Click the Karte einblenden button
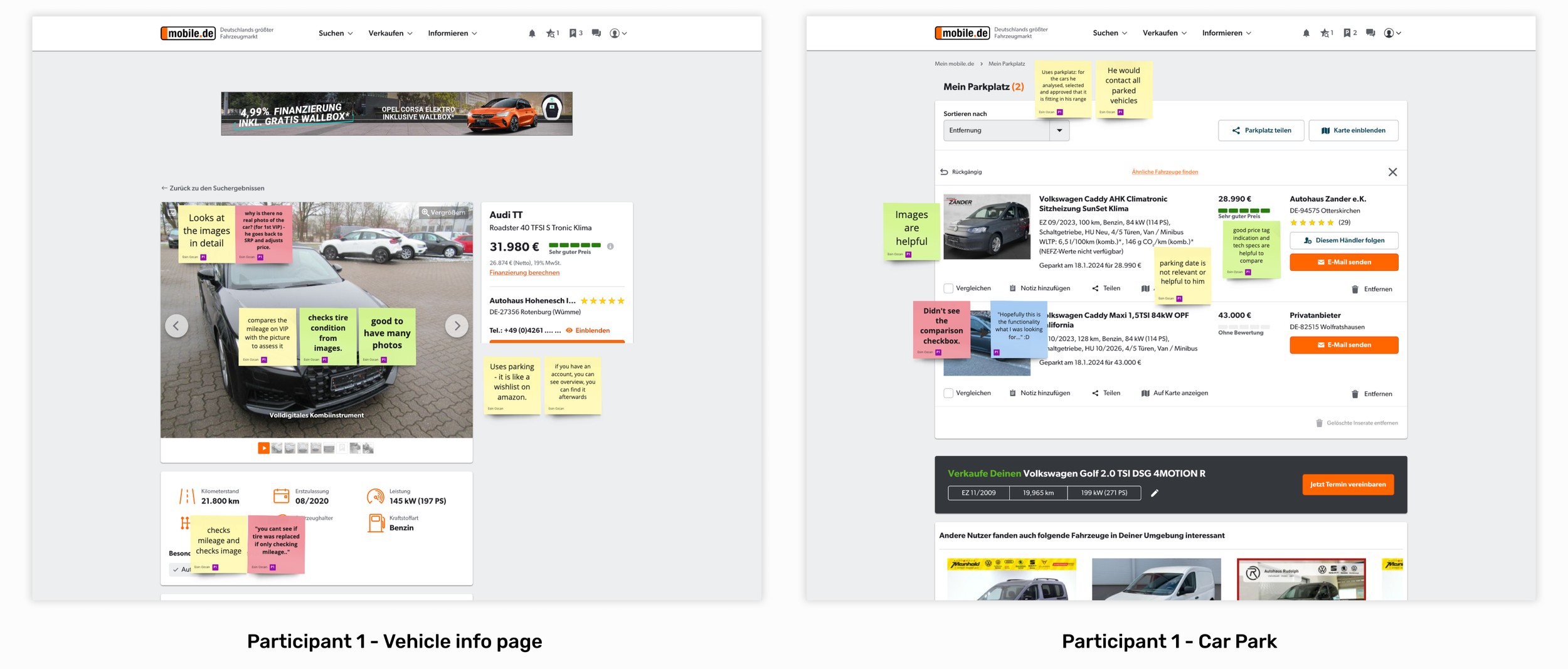This screenshot has width=1568, height=669. coord(1353,130)
